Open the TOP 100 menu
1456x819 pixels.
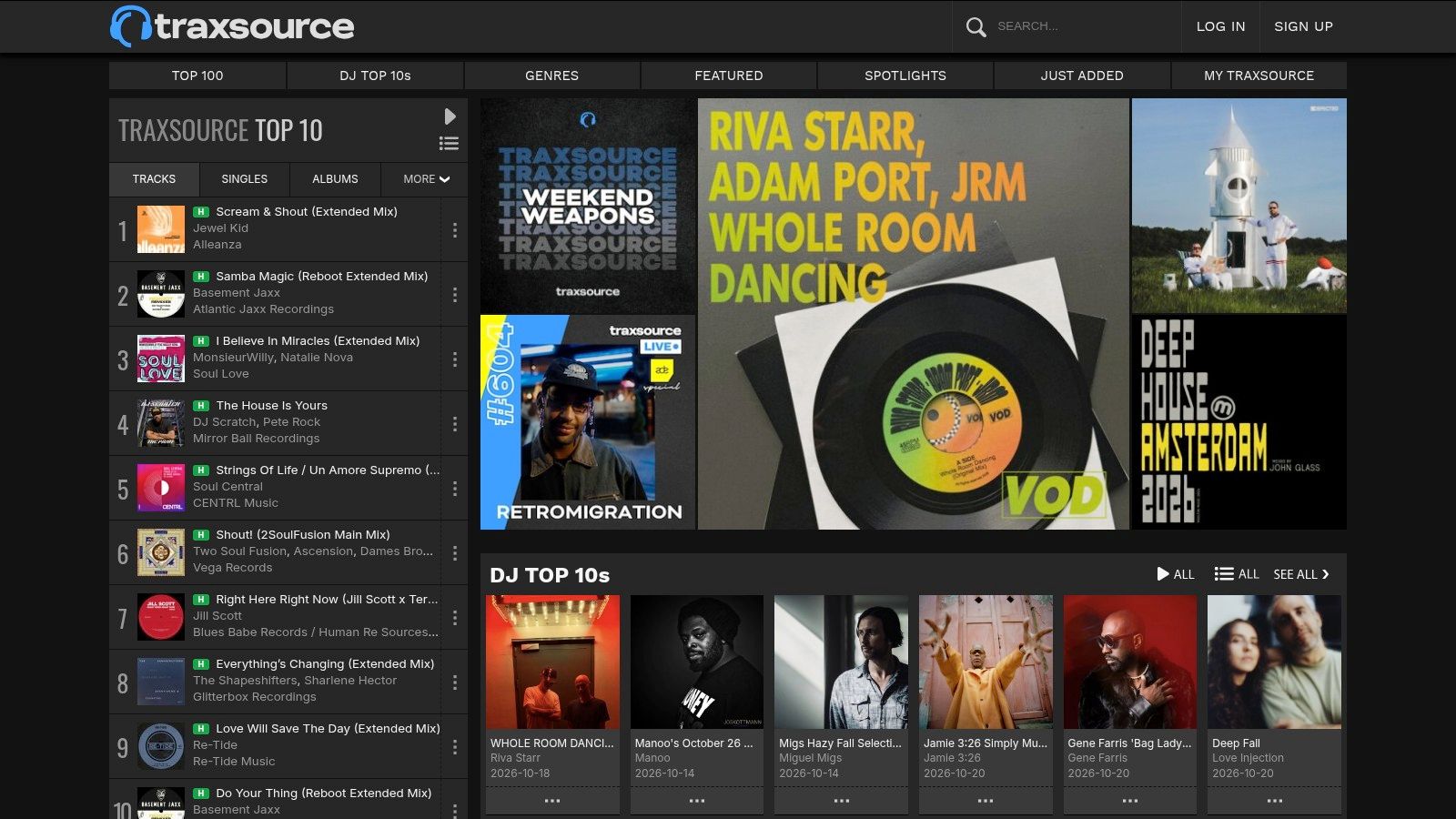pos(197,76)
